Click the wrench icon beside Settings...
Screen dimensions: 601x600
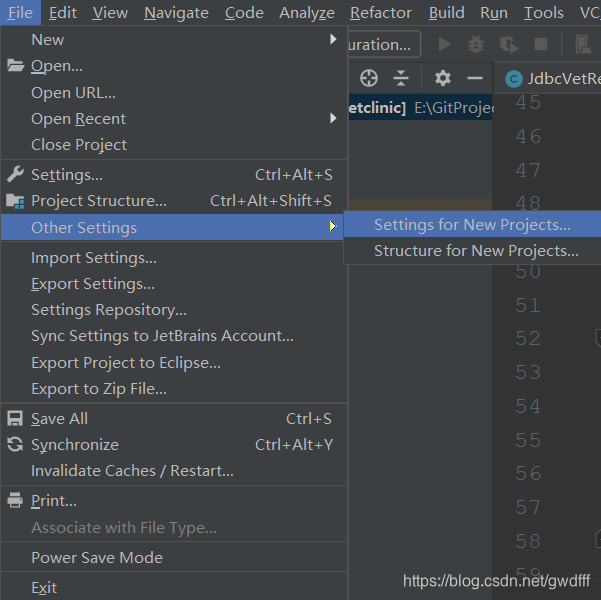[x=15, y=174]
